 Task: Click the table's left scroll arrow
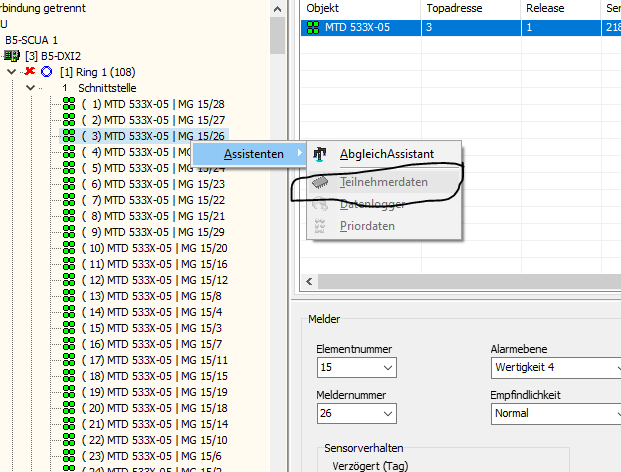point(309,282)
